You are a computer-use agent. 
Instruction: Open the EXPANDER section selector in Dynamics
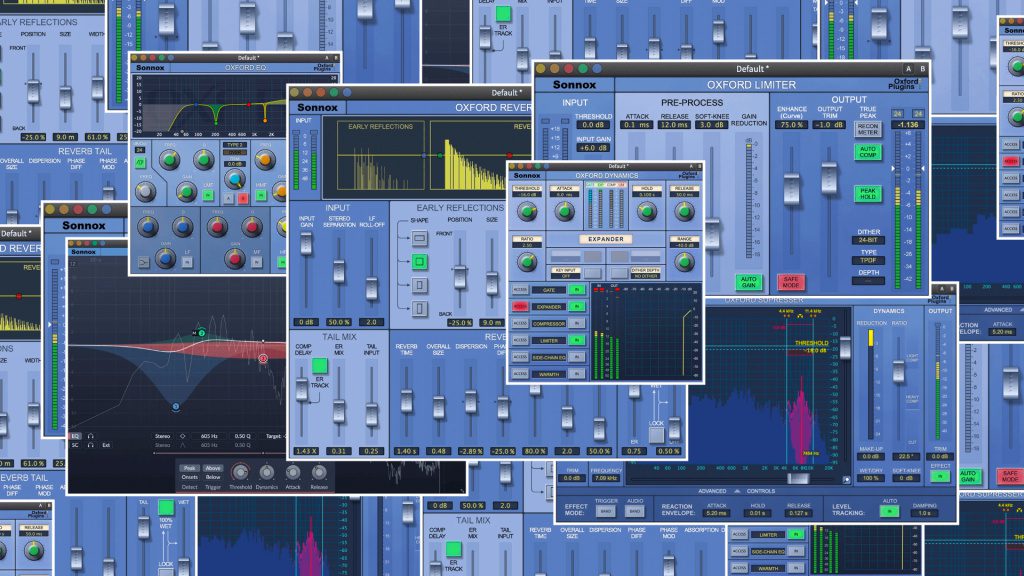tap(606, 239)
